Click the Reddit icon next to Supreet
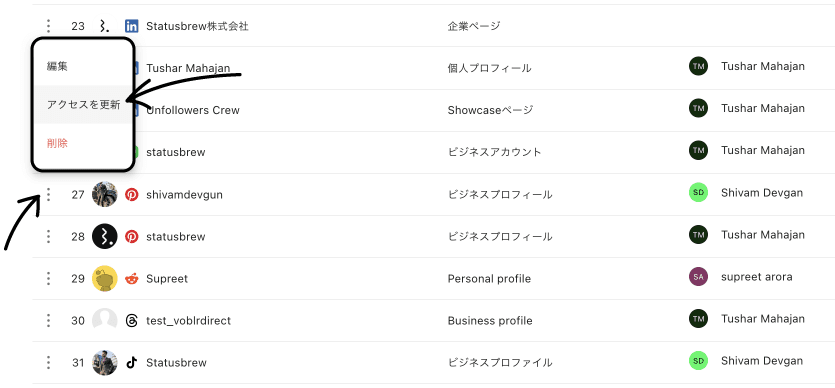 [x=132, y=278]
